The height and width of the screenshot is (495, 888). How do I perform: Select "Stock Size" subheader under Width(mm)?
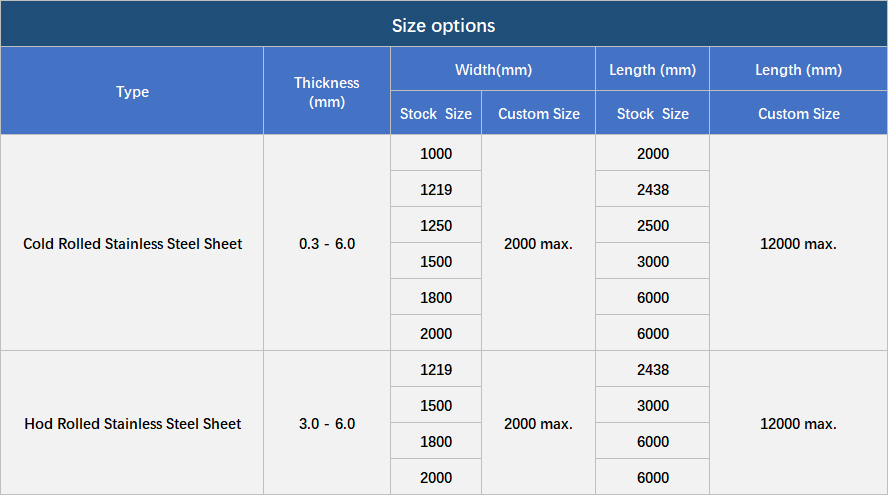click(x=436, y=113)
